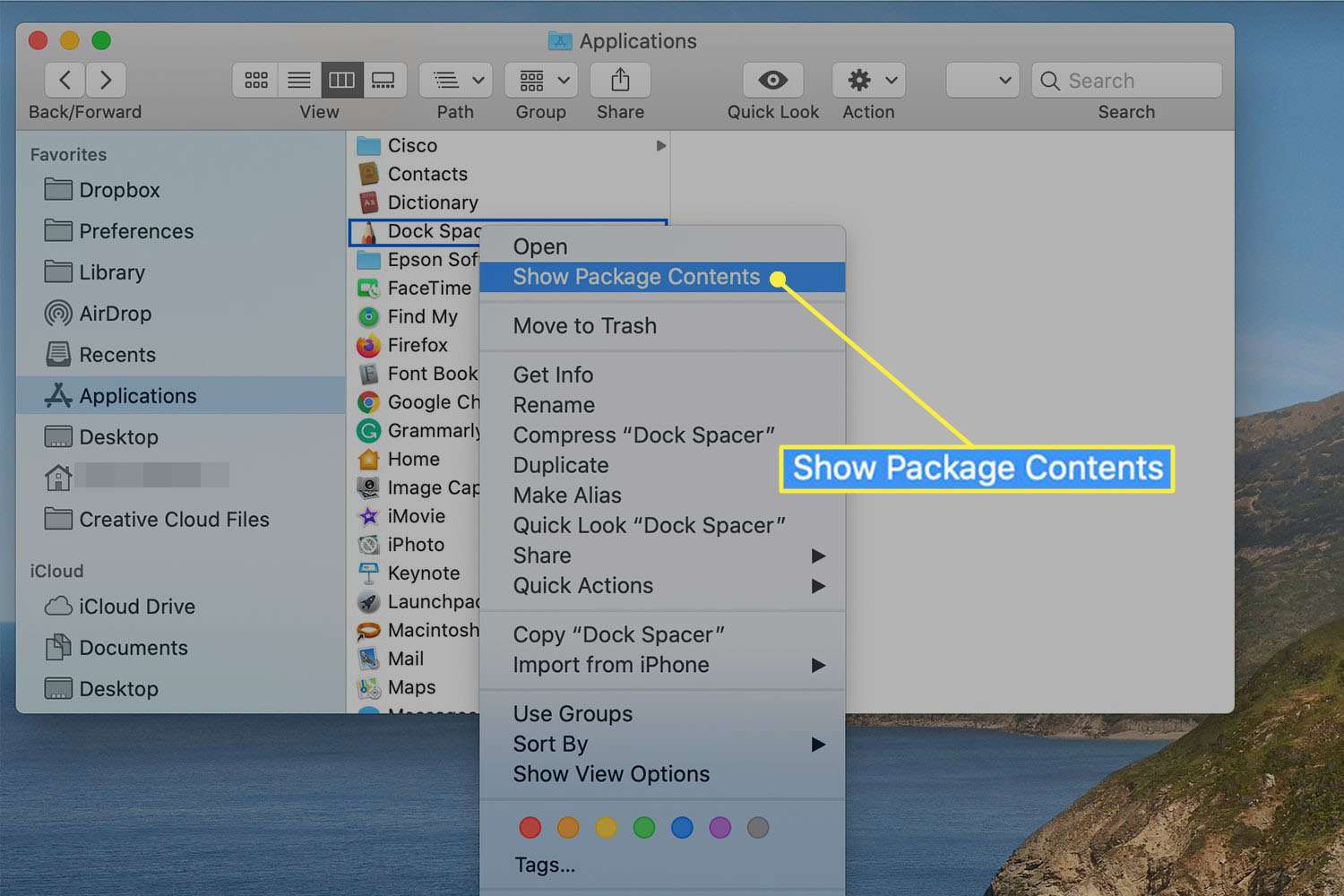Choose Compress "Dock Spacer"
This screenshot has width=1344, height=896.
662,435
